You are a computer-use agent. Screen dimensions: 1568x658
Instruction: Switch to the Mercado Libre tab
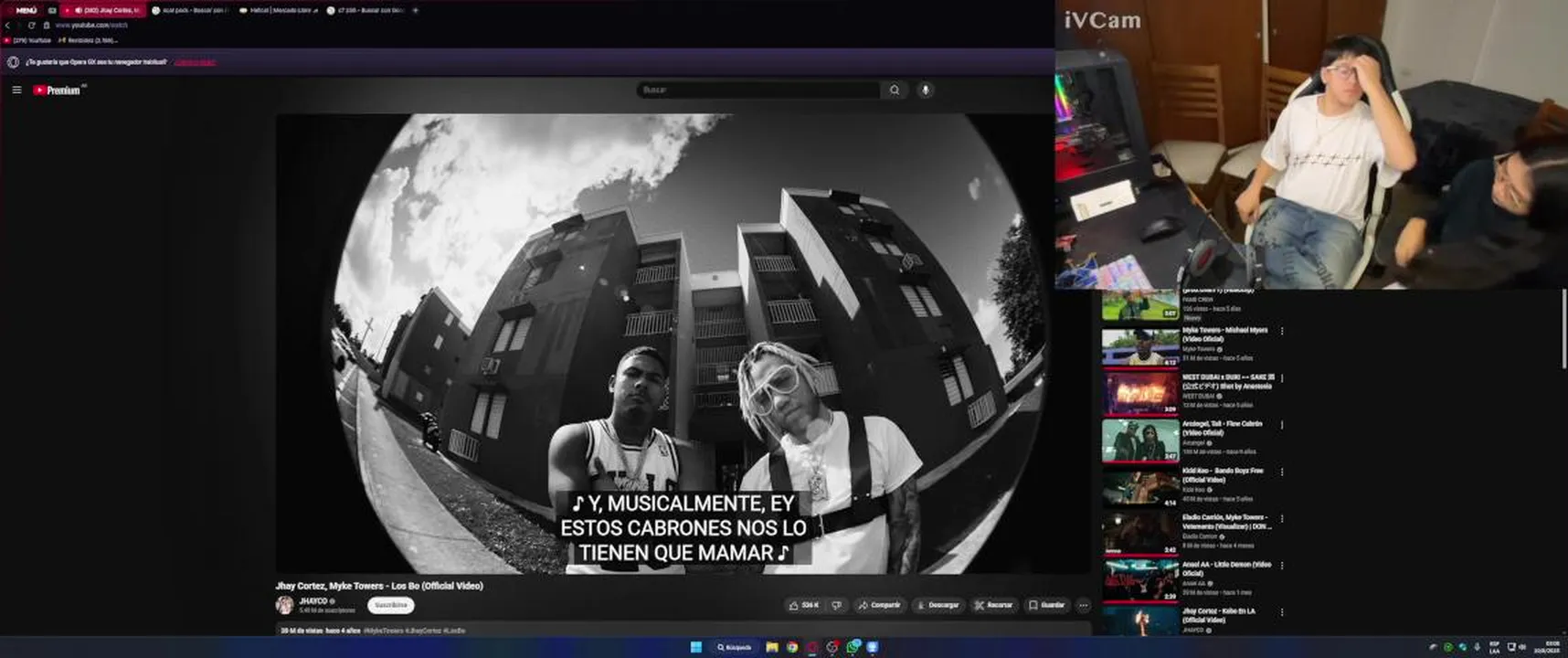coord(278,10)
